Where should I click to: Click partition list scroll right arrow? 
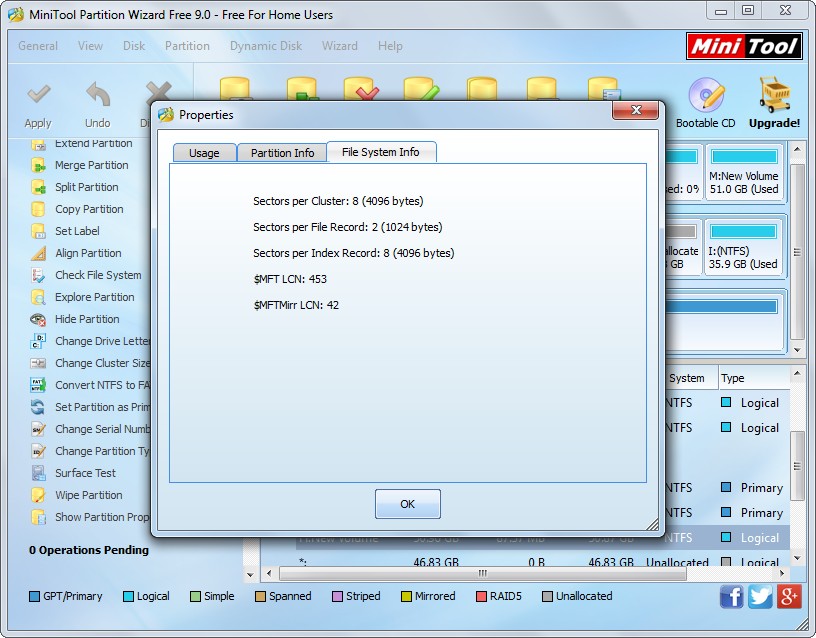click(x=782, y=573)
